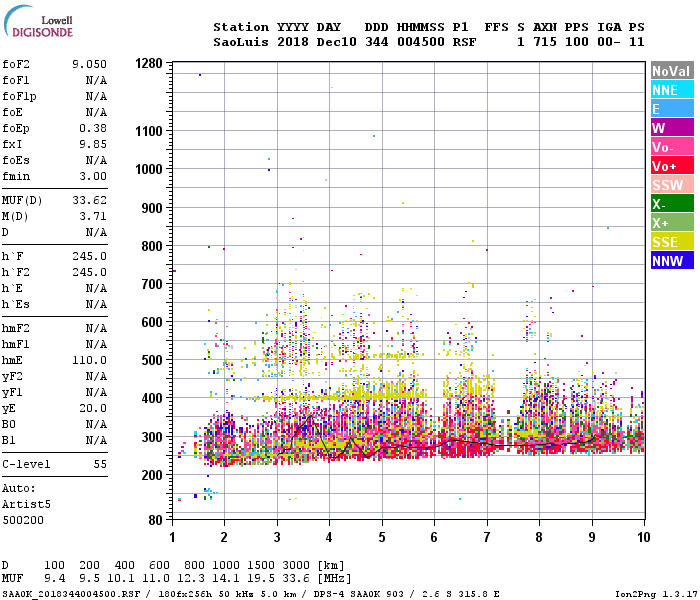Click the SaoLuis station name

click(x=241, y=42)
